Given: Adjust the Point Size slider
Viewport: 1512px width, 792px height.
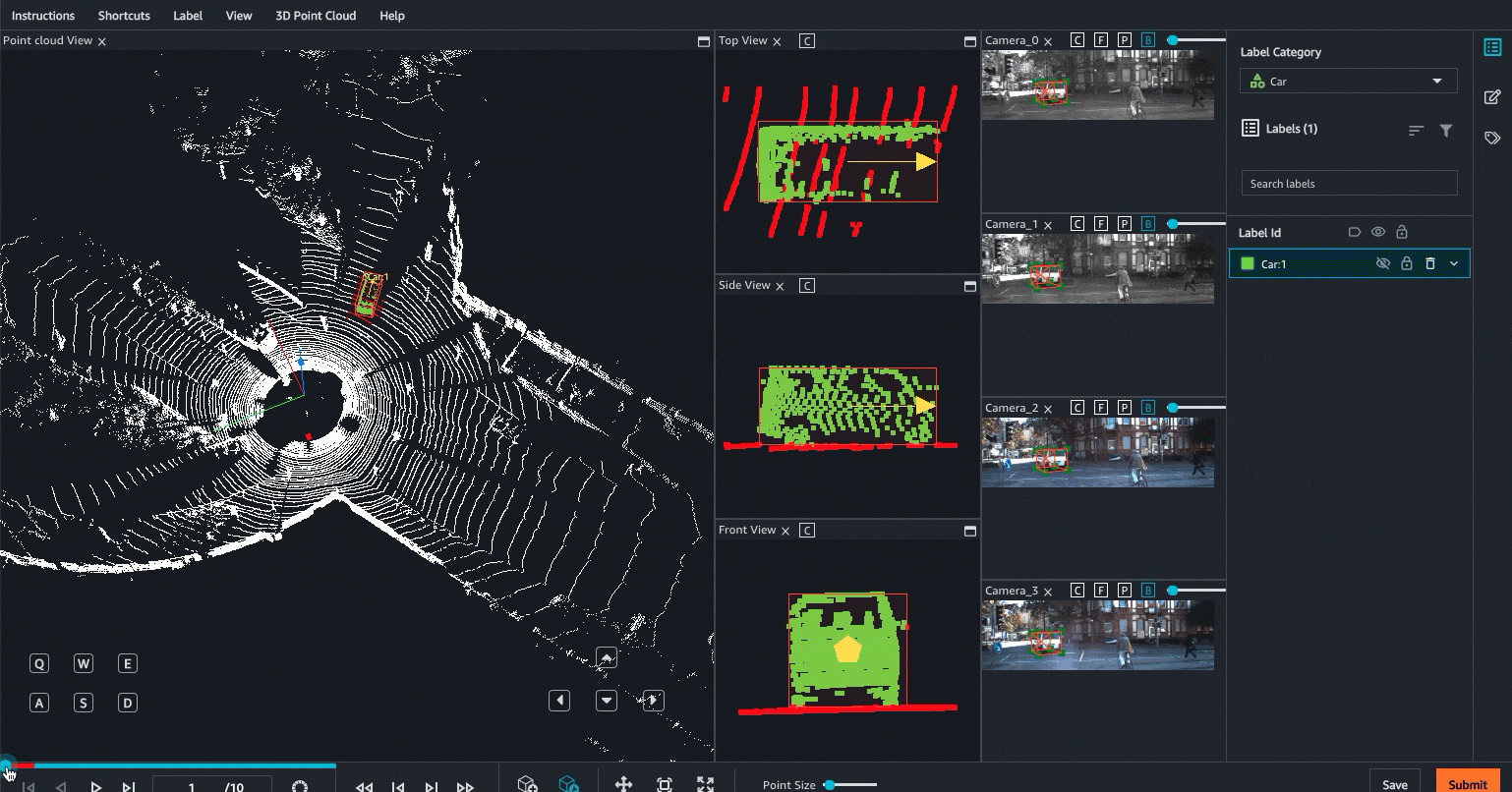Looking at the screenshot, I should tap(851, 784).
